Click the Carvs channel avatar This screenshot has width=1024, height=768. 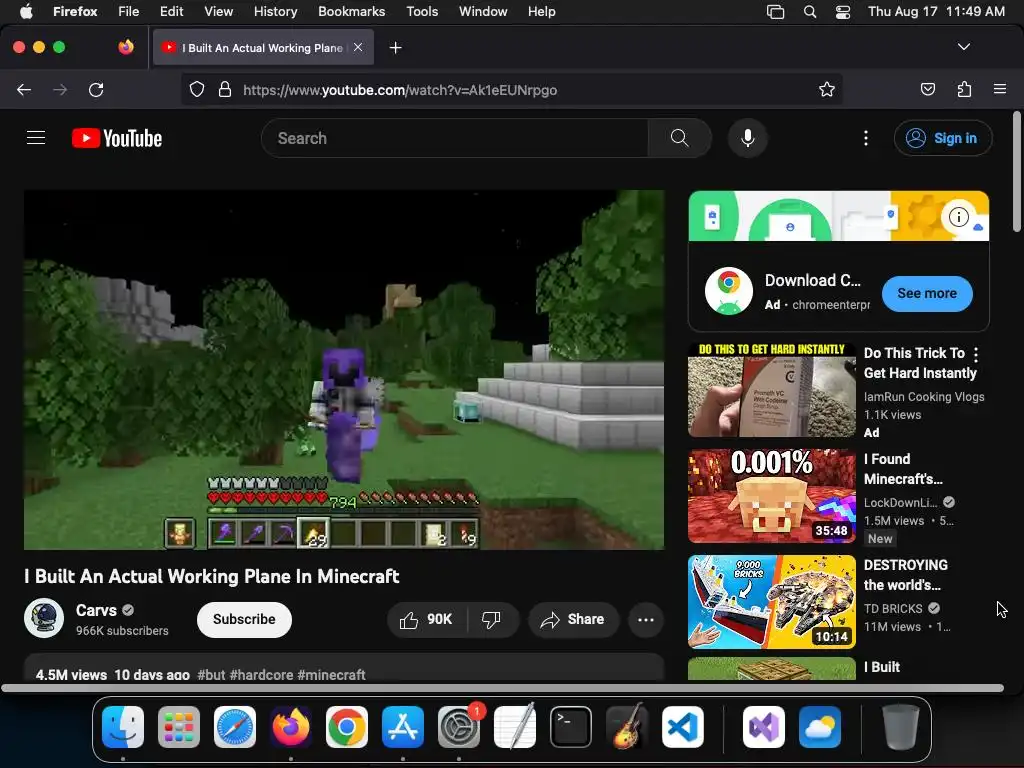(x=44, y=618)
